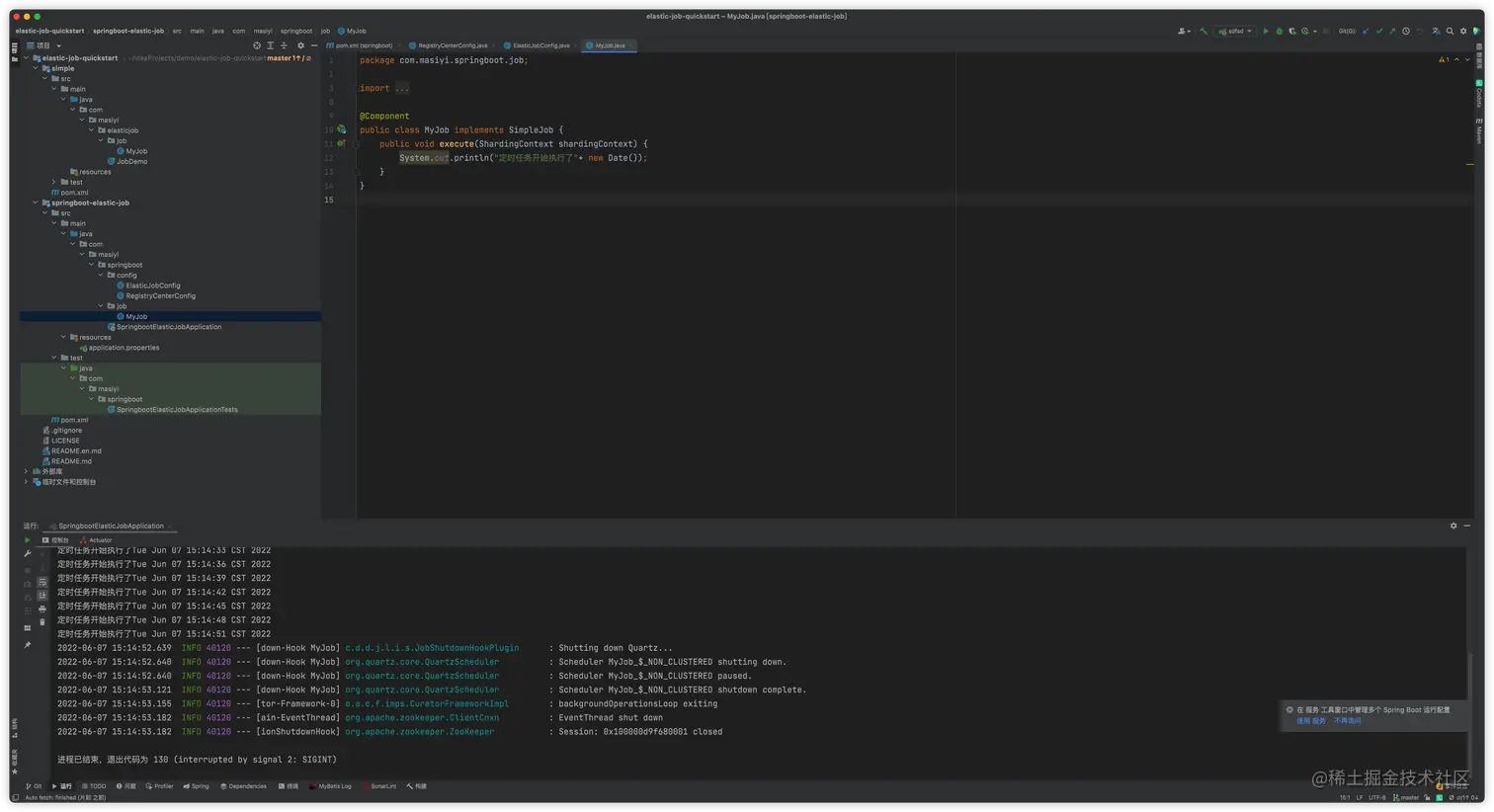Open the SonarLint tool window
Image resolution: width=1494 pixels, height=812 pixels.
click(380, 786)
